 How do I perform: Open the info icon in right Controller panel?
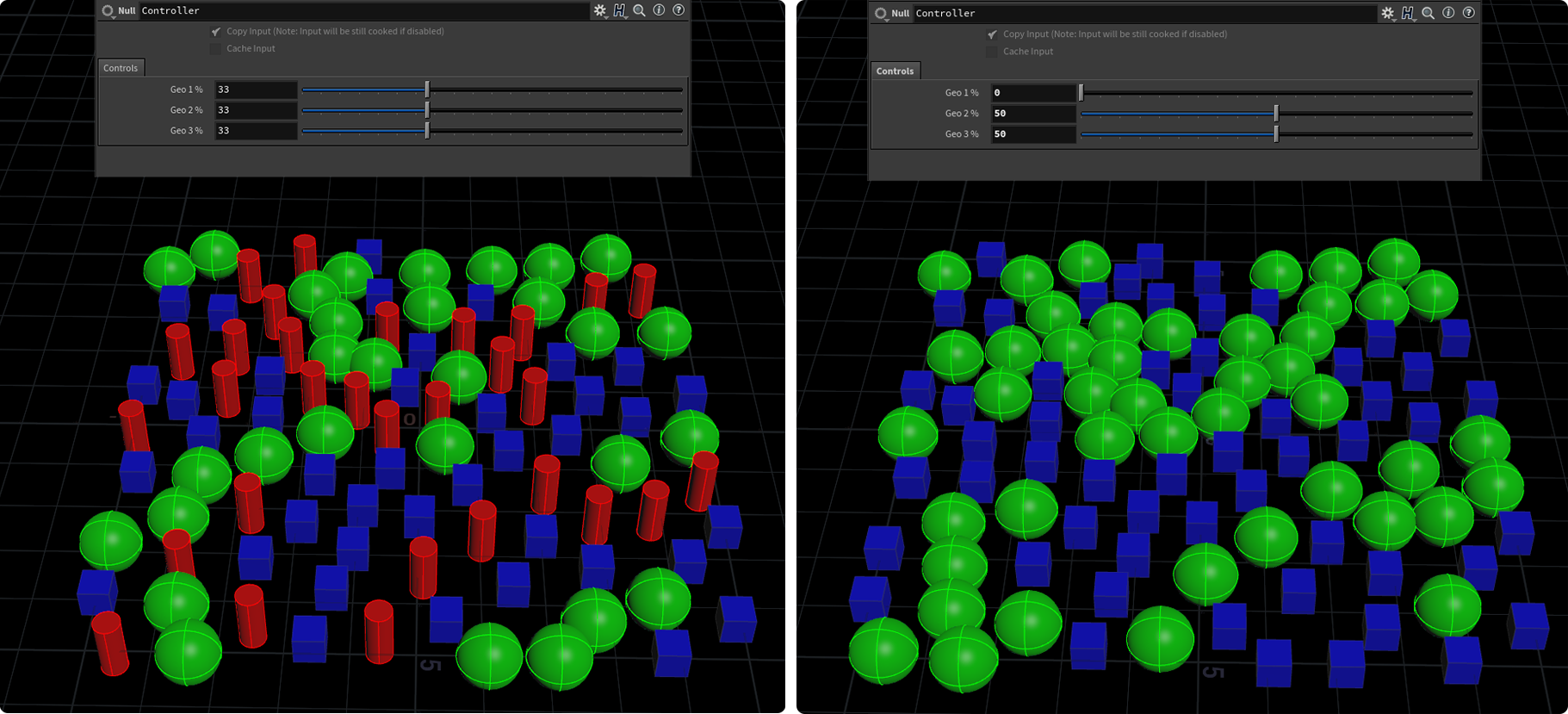point(1448,13)
